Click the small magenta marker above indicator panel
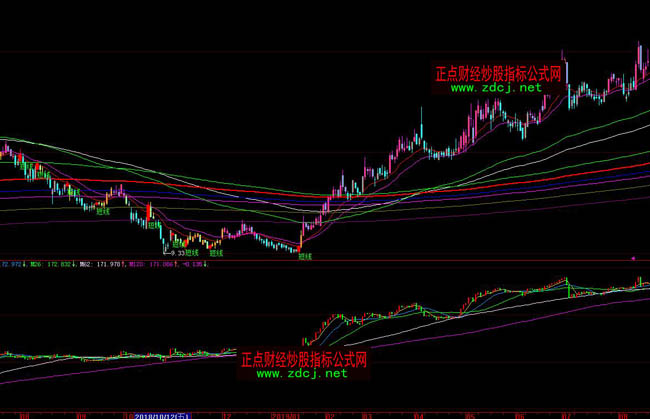This screenshot has height=419, width=650. (635, 258)
